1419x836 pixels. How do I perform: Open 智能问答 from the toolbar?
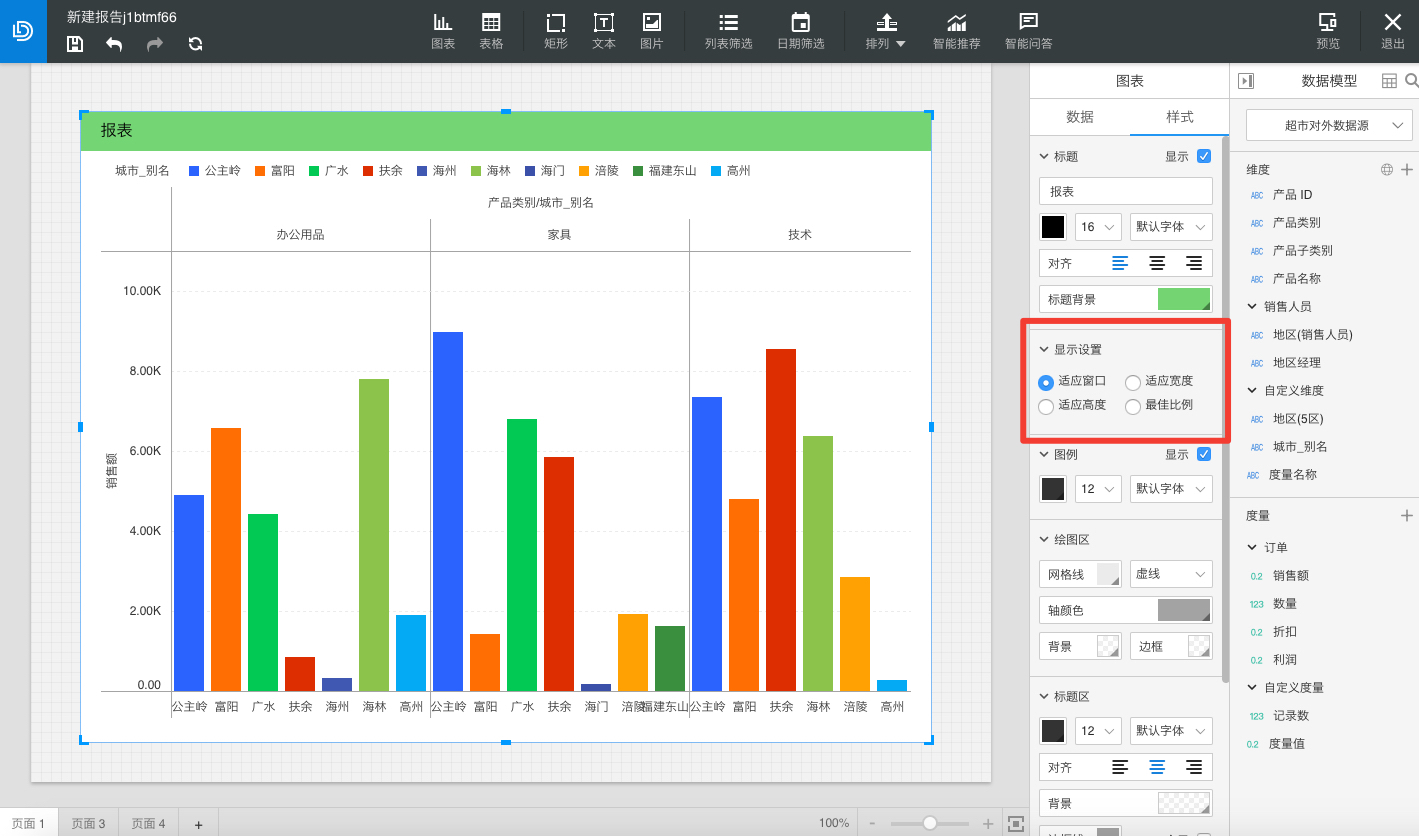click(1028, 31)
